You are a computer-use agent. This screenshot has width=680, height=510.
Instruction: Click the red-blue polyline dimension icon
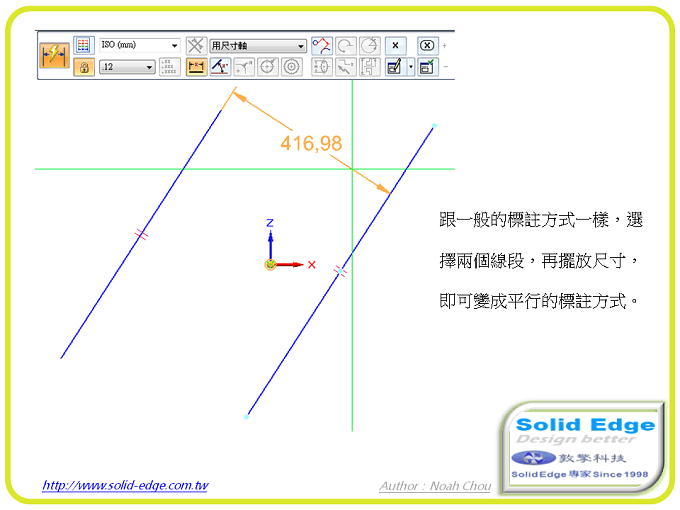point(322,45)
